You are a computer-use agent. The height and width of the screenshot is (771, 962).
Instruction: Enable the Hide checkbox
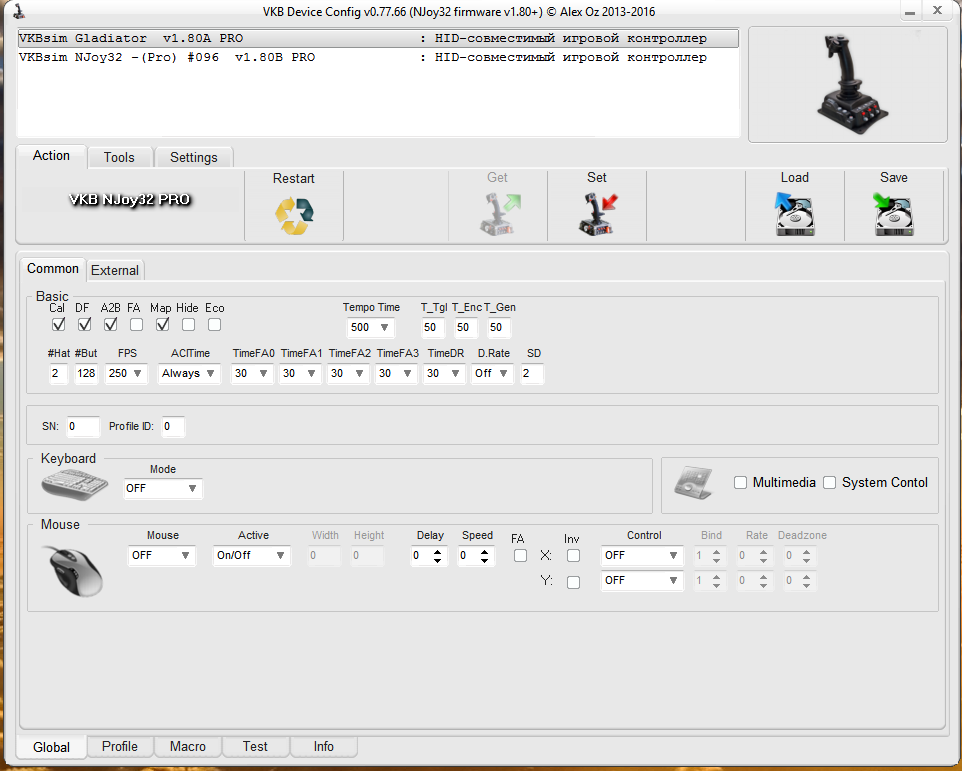pyautogui.click(x=188, y=324)
